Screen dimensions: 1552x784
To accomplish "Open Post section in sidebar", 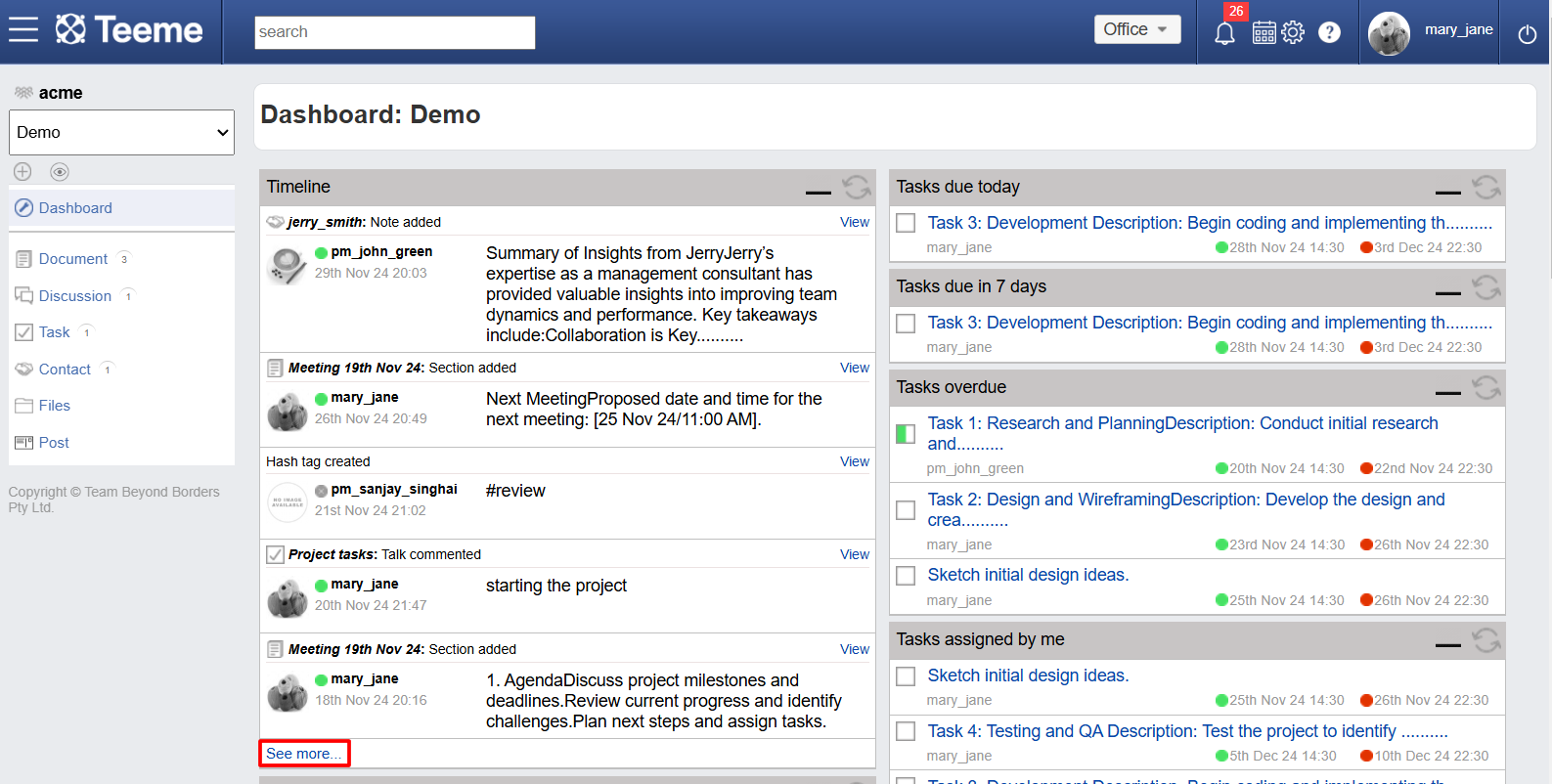I will click(54, 443).
